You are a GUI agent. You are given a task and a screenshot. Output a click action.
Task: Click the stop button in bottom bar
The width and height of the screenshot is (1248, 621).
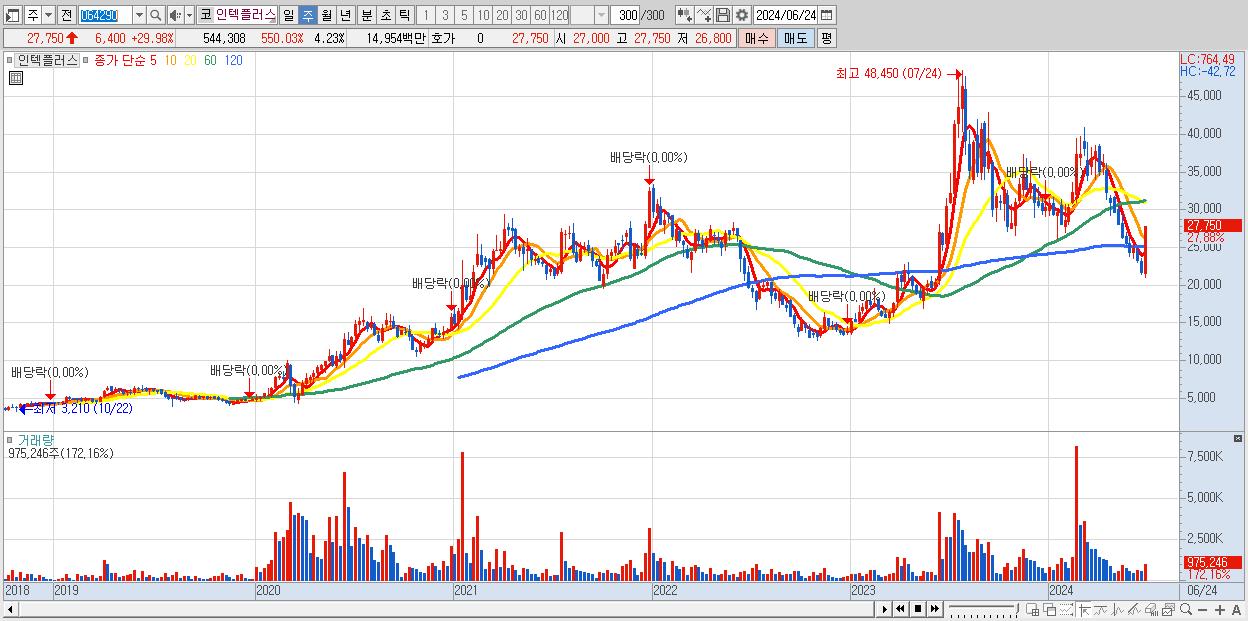(x=917, y=609)
